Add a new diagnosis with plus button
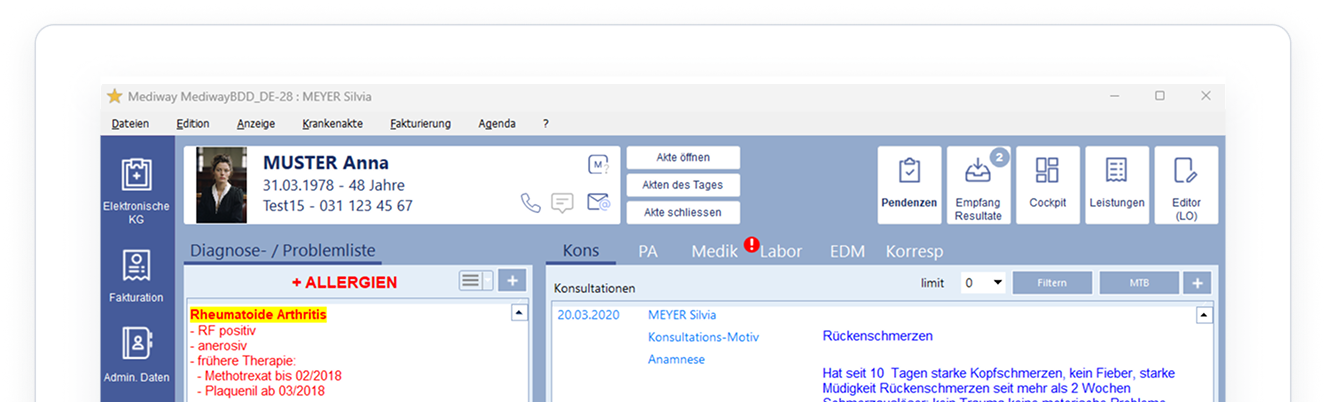Screen dimensions: 1326x402 coord(511,281)
